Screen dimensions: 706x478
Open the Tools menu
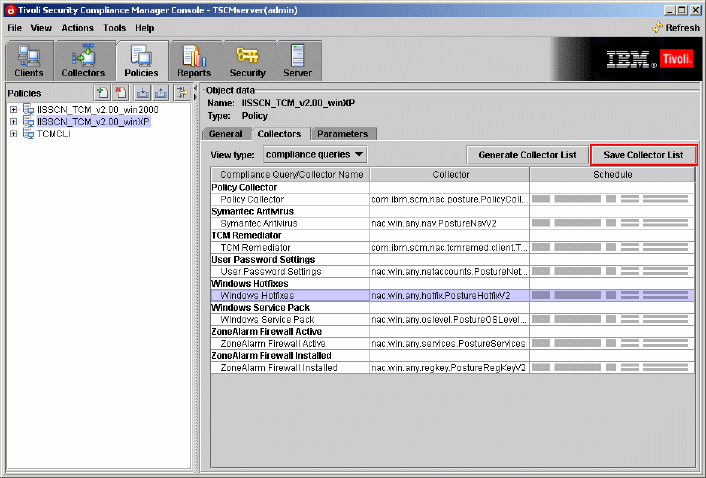pos(114,28)
